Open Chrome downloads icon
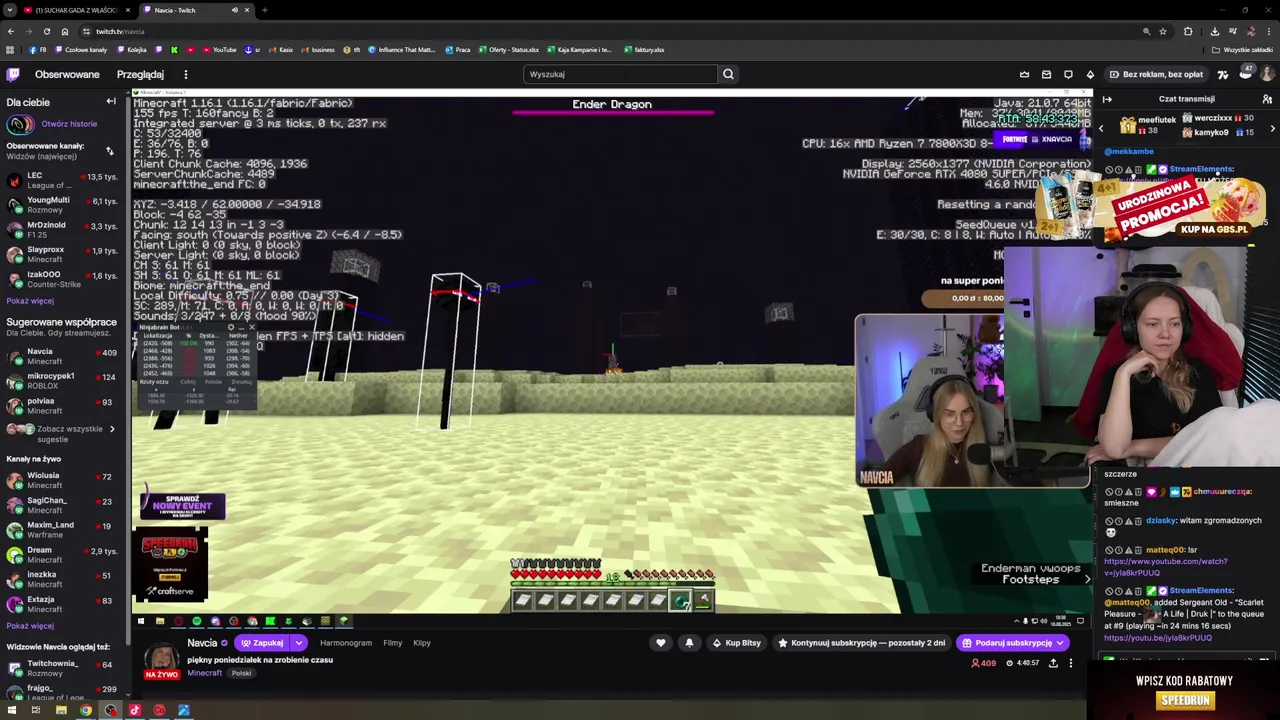 [1214, 31]
